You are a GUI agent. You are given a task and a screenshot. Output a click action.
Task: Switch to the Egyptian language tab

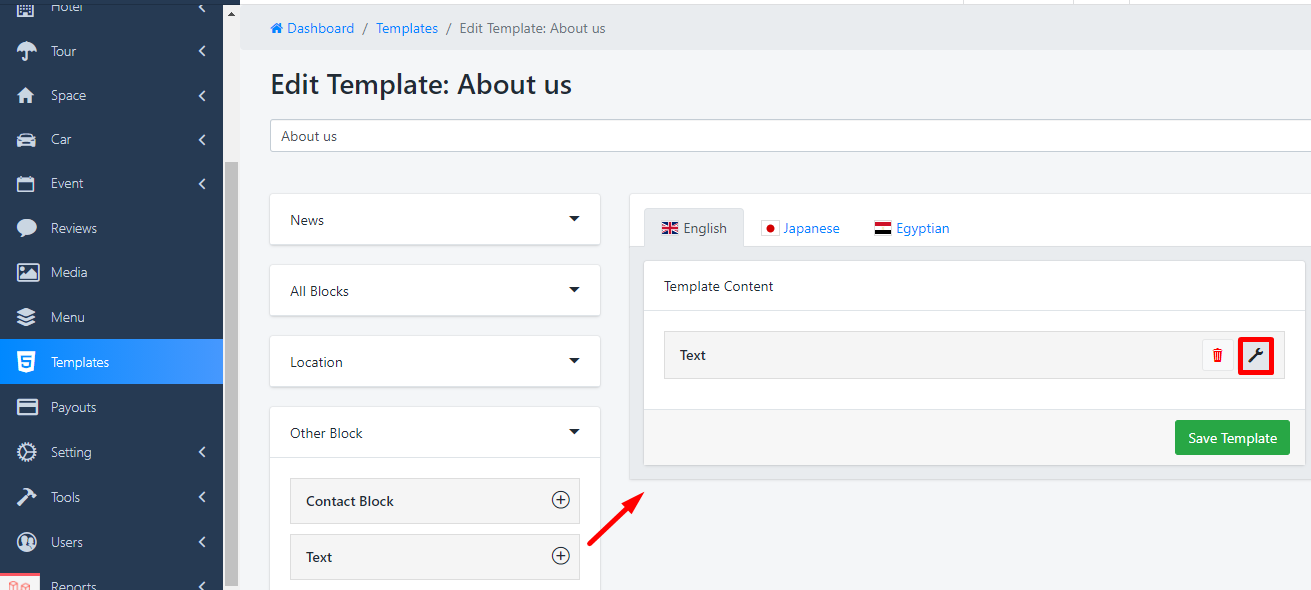click(912, 228)
